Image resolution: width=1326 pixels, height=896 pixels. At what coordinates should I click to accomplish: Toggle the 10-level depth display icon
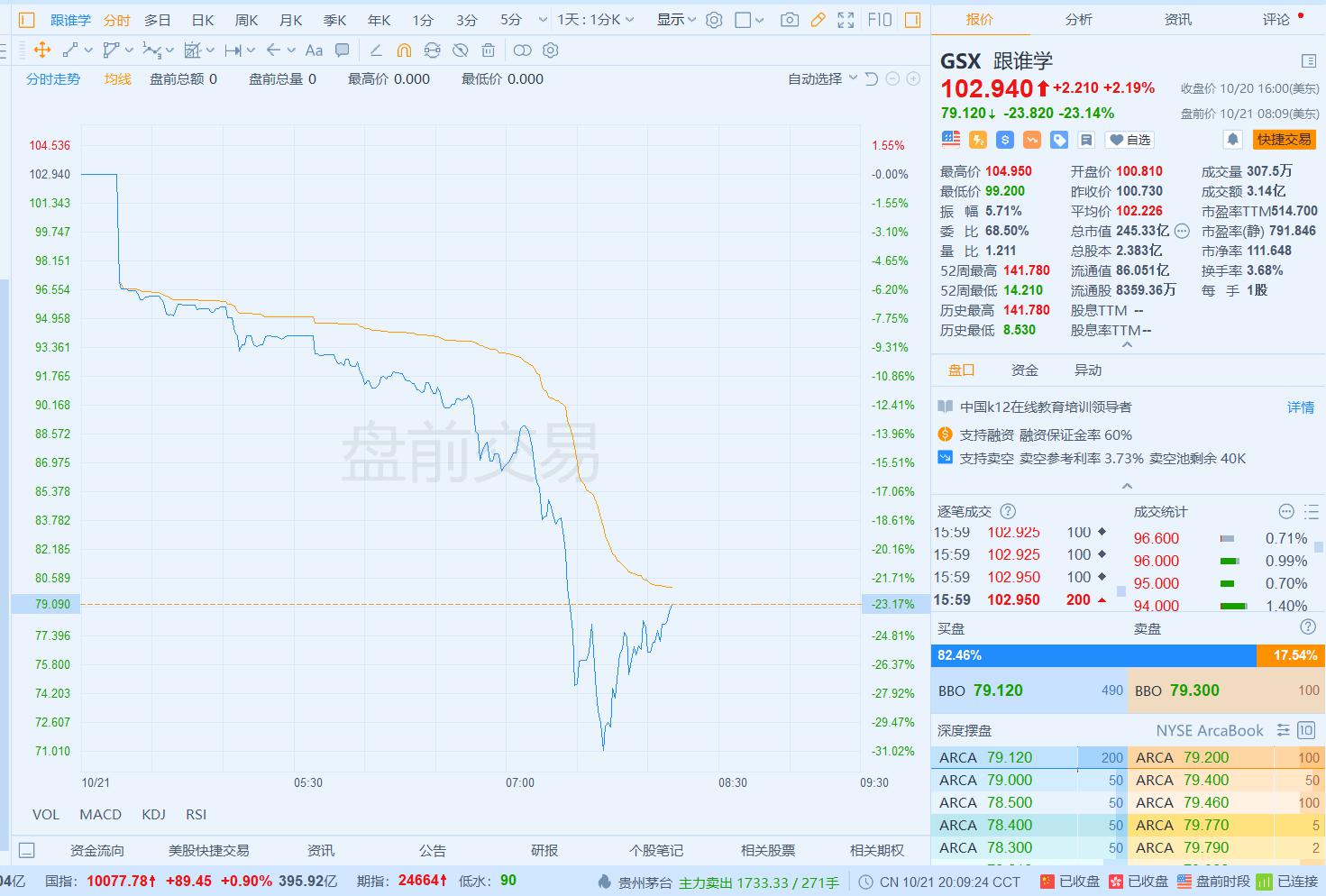click(1306, 730)
